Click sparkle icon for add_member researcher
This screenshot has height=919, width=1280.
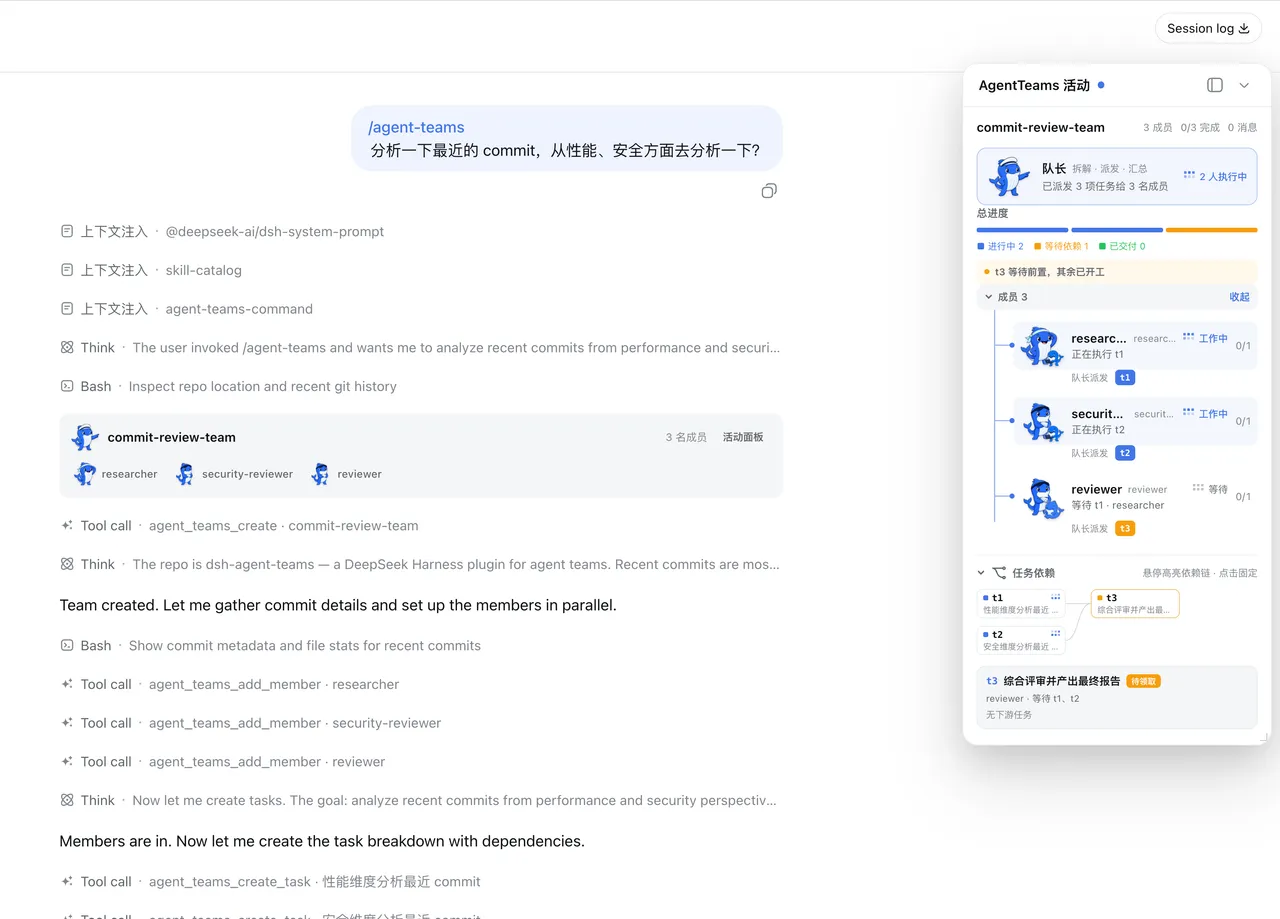67,684
